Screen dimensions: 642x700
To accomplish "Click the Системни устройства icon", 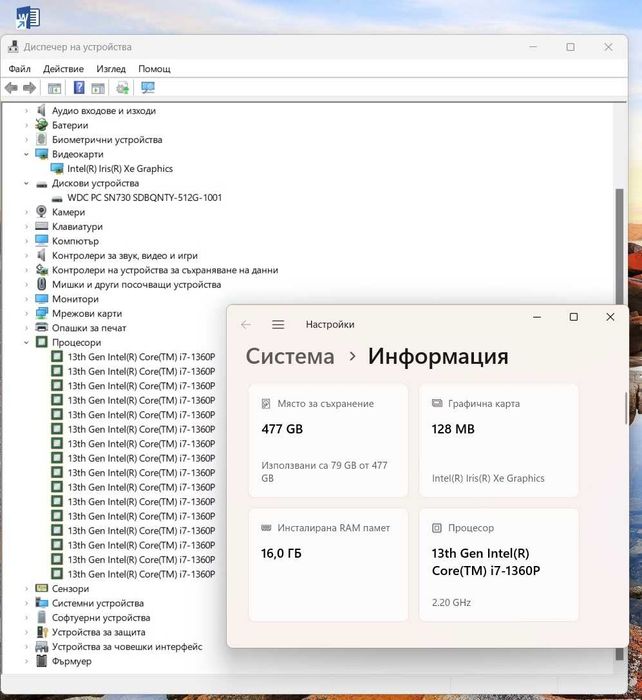I will [42, 603].
